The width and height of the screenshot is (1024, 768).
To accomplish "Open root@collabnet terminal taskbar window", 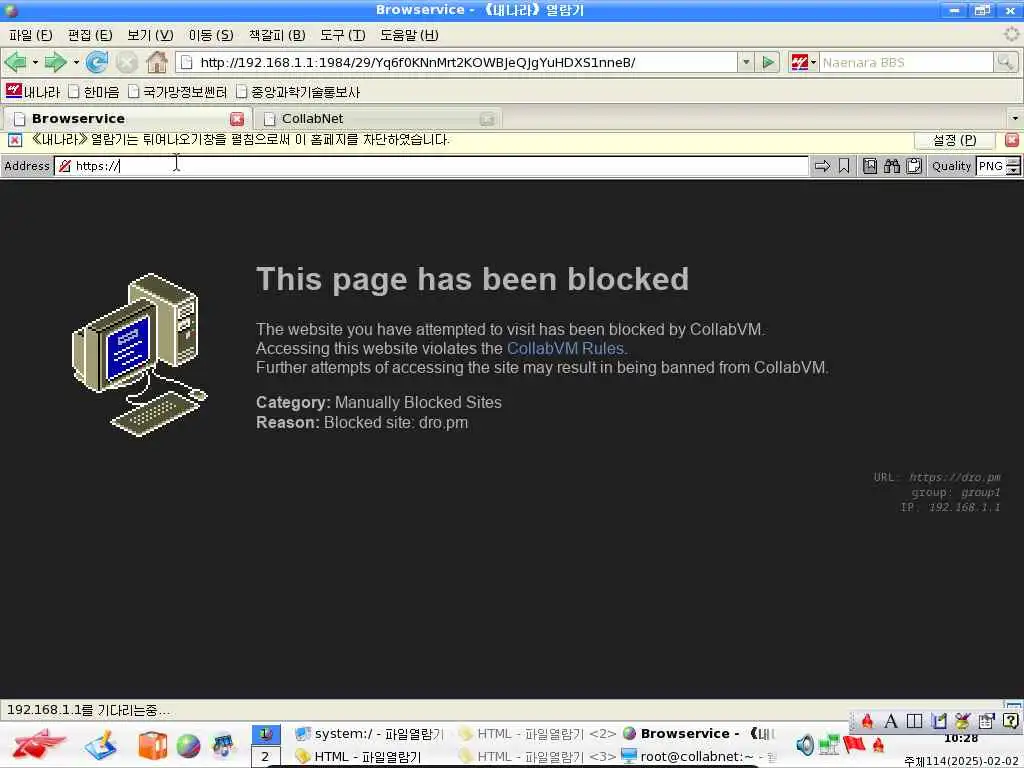I will [699, 757].
